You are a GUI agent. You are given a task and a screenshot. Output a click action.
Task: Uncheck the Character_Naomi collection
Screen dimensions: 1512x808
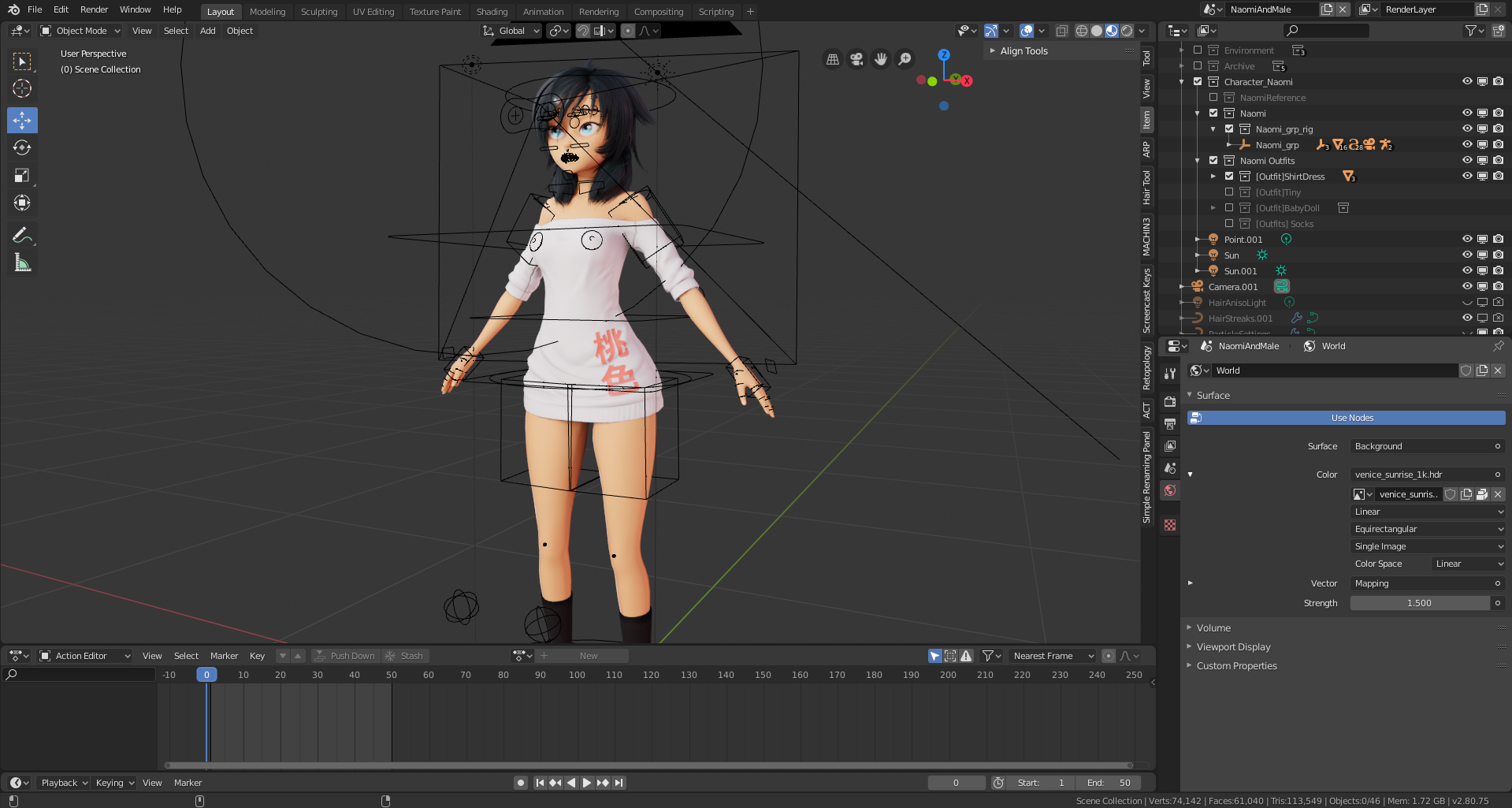[x=1198, y=82]
